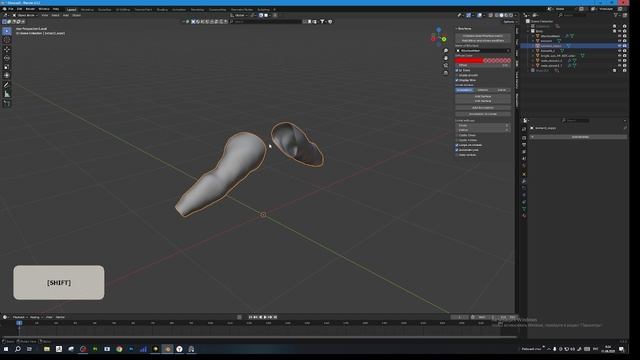Open the Render properties tab icon
640x360 pixels.
click(524, 137)
